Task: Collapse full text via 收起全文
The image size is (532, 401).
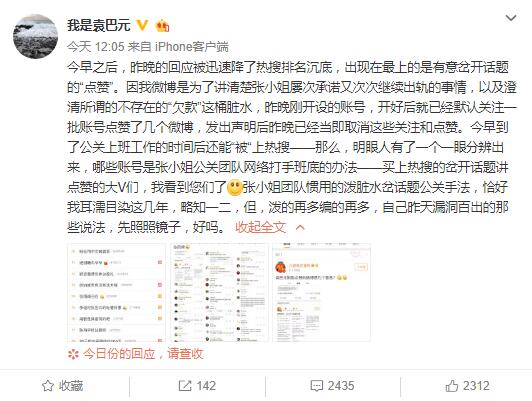Action: tap(260, 227)
